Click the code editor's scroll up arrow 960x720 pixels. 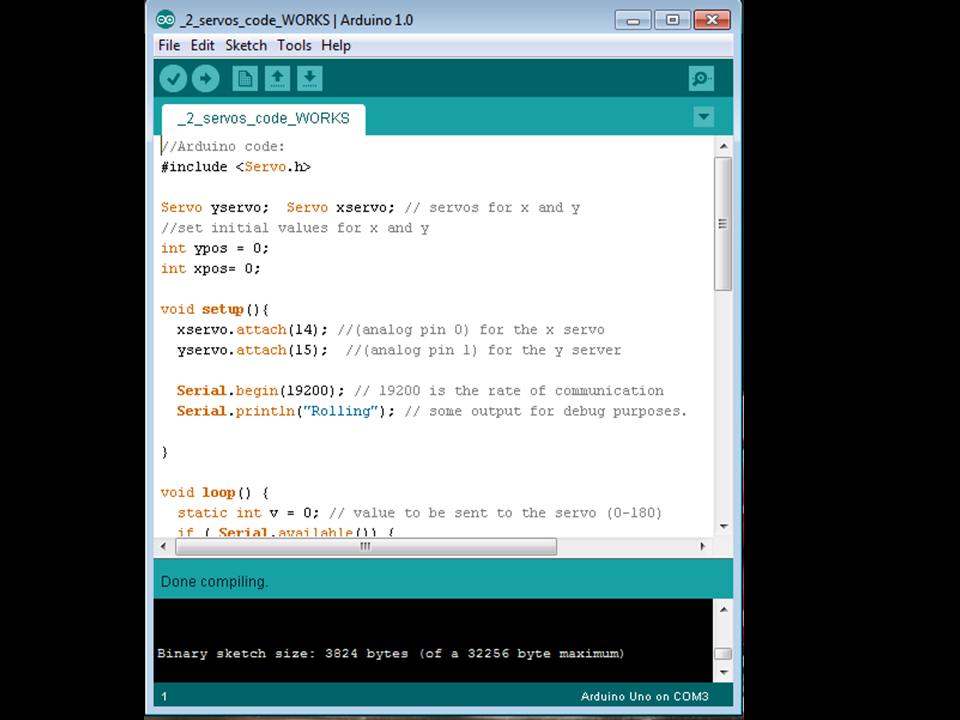(724, 146)
